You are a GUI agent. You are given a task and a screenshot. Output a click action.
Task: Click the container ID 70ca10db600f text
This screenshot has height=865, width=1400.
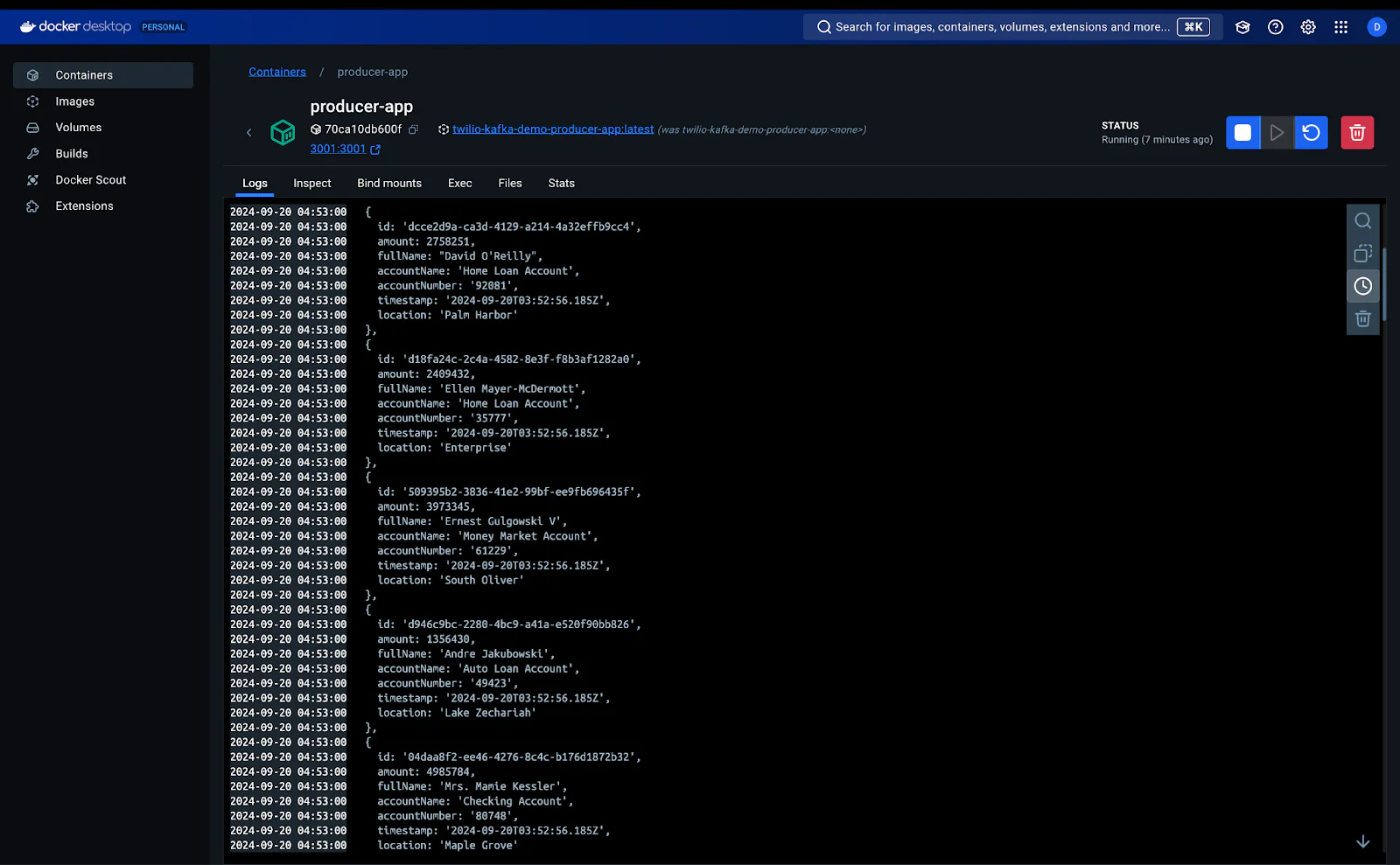(x=363, y=129)
